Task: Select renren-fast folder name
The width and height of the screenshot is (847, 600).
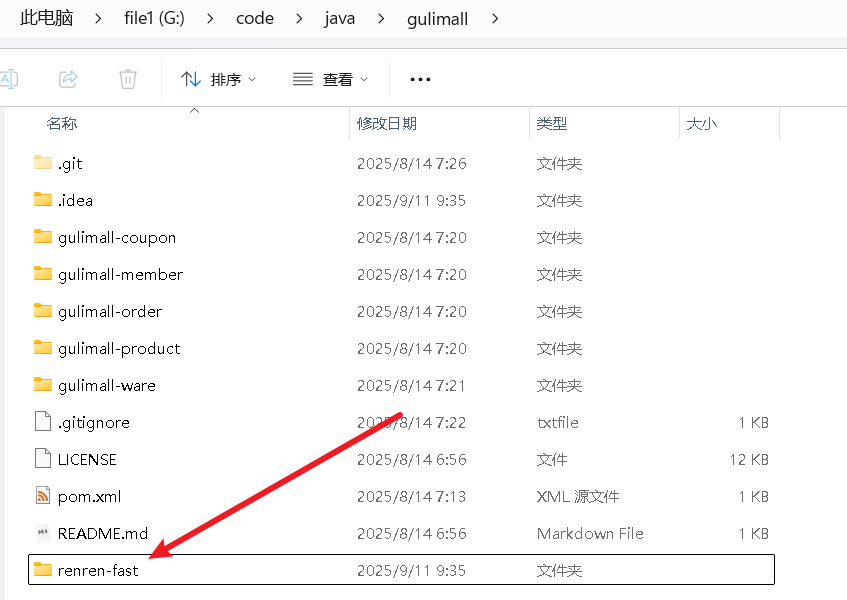Action: click(98, 570)
